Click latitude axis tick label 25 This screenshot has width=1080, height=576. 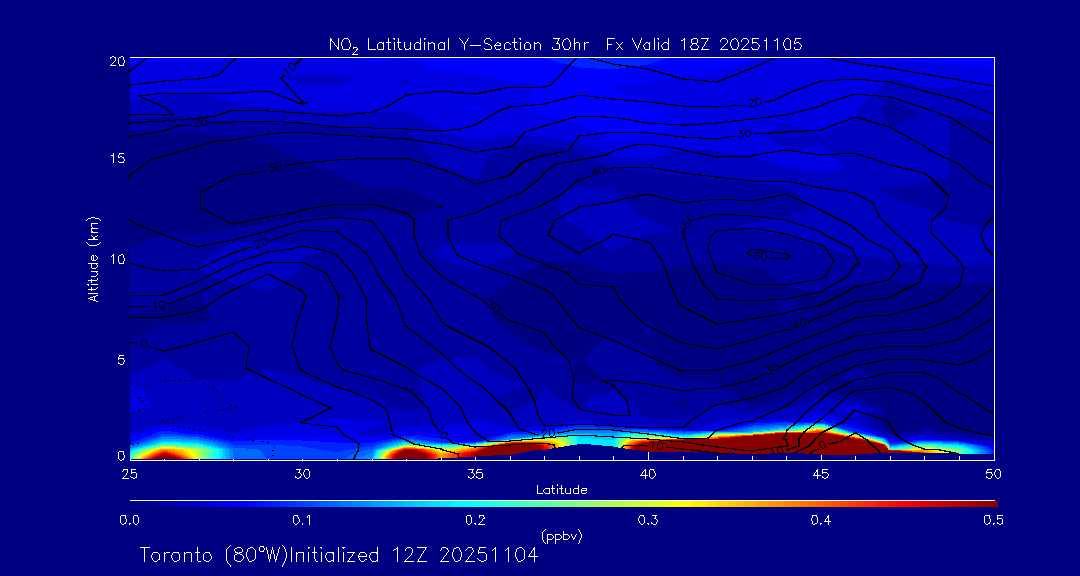point(129,473)
